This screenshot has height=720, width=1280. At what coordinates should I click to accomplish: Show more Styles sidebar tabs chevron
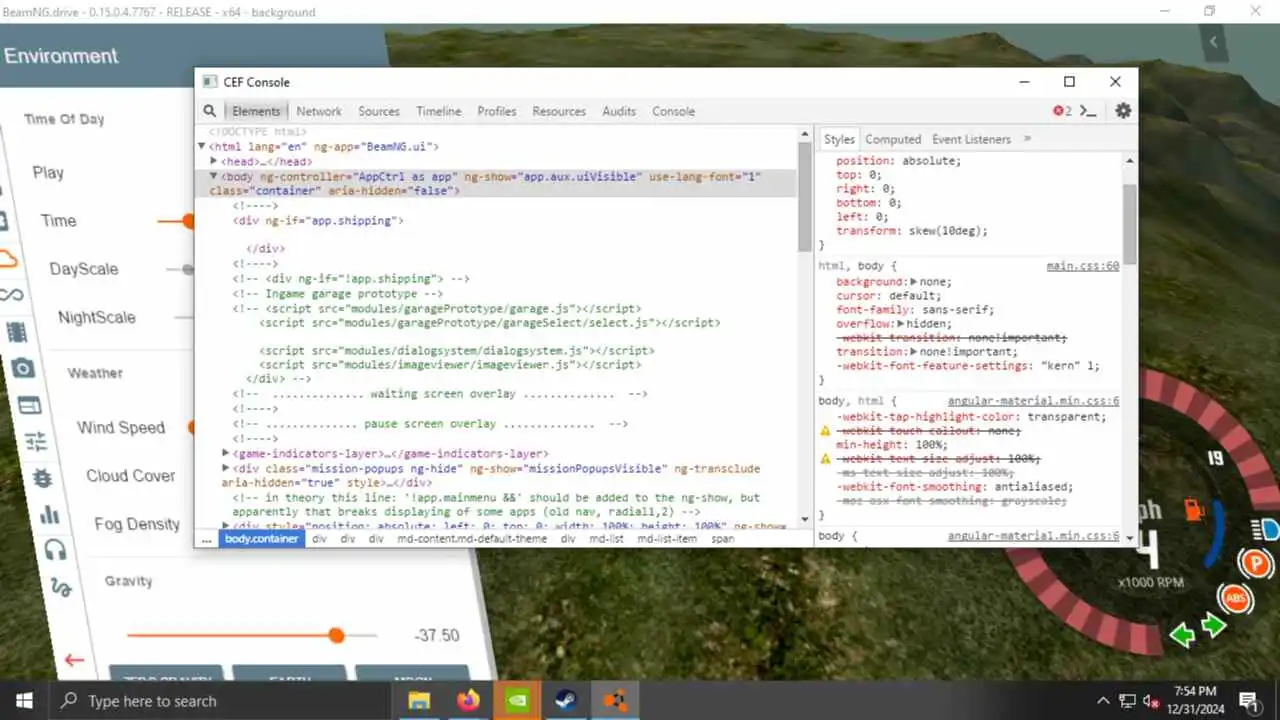click(x=1027, y=139)
